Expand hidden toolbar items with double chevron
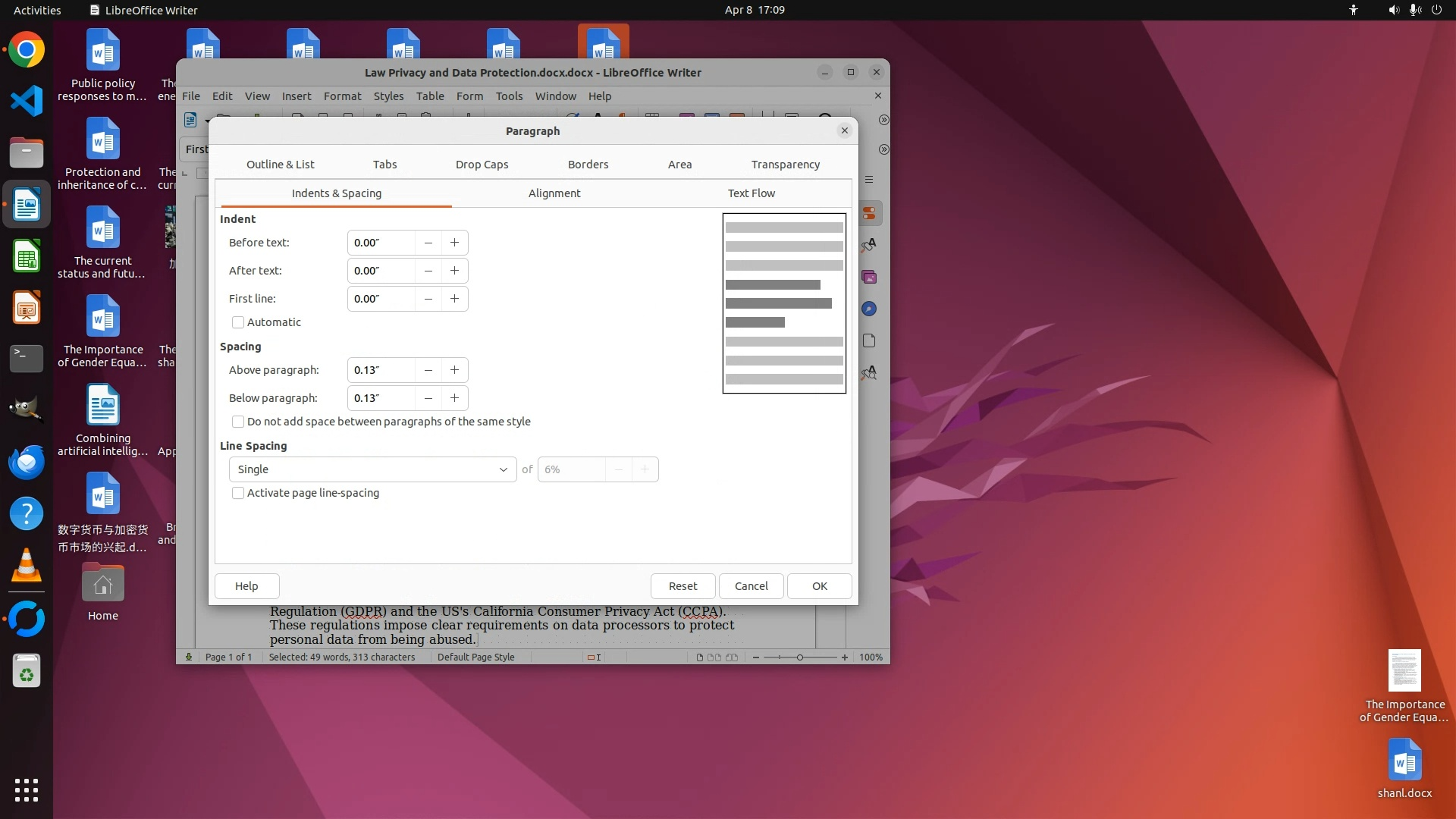 (883, 120)
